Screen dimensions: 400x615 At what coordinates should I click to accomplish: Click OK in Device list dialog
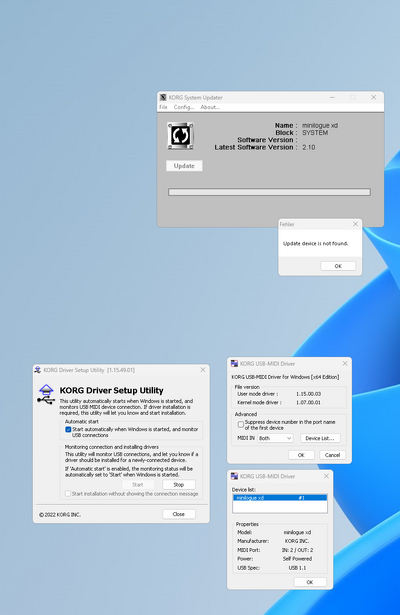[x=310, y=582]
